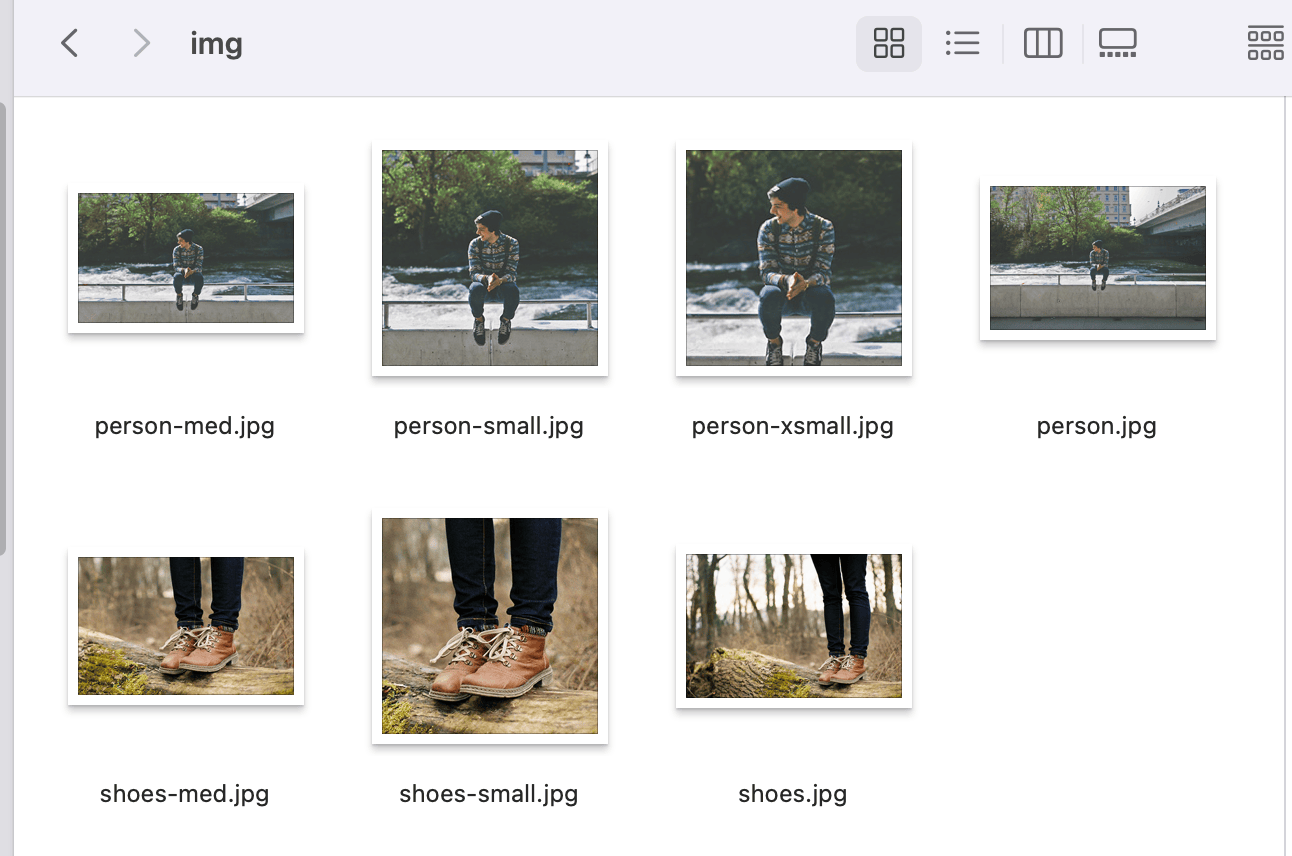
Task: Select the shoes-med.jpg thumbnail
Action: (x=186, y=626)
